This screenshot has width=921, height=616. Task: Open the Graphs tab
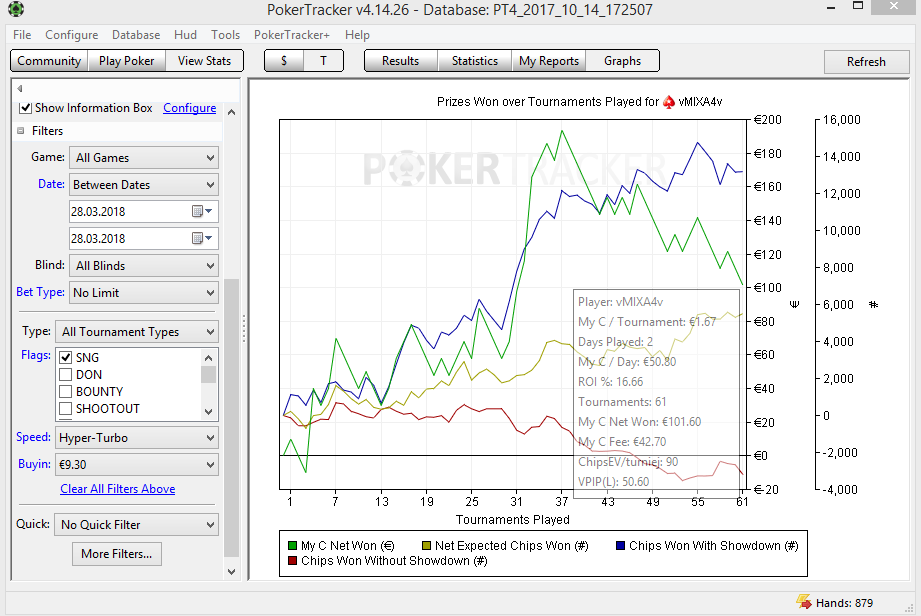coord(623,60)
